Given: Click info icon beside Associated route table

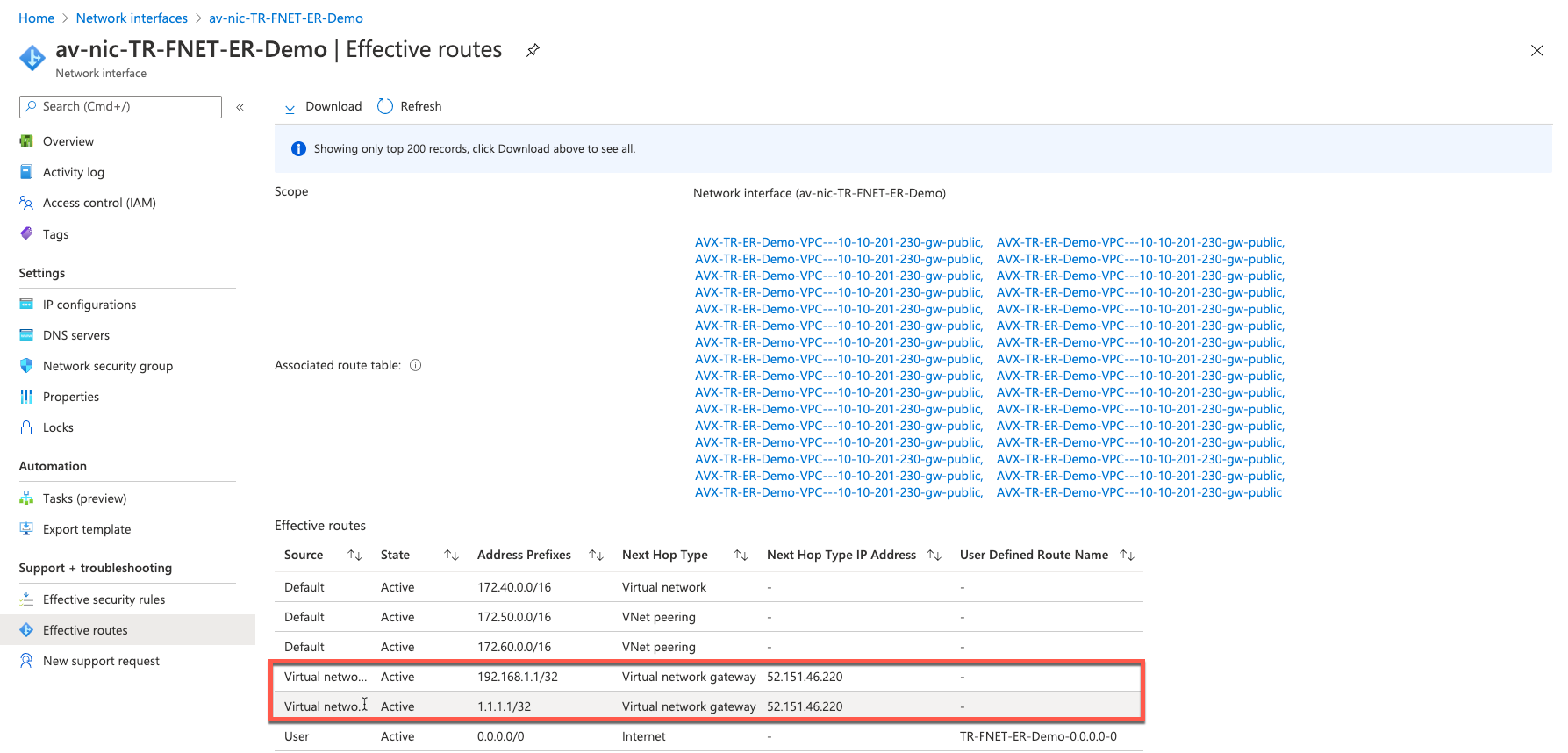Looking at the screenshot, I should 416,365.
